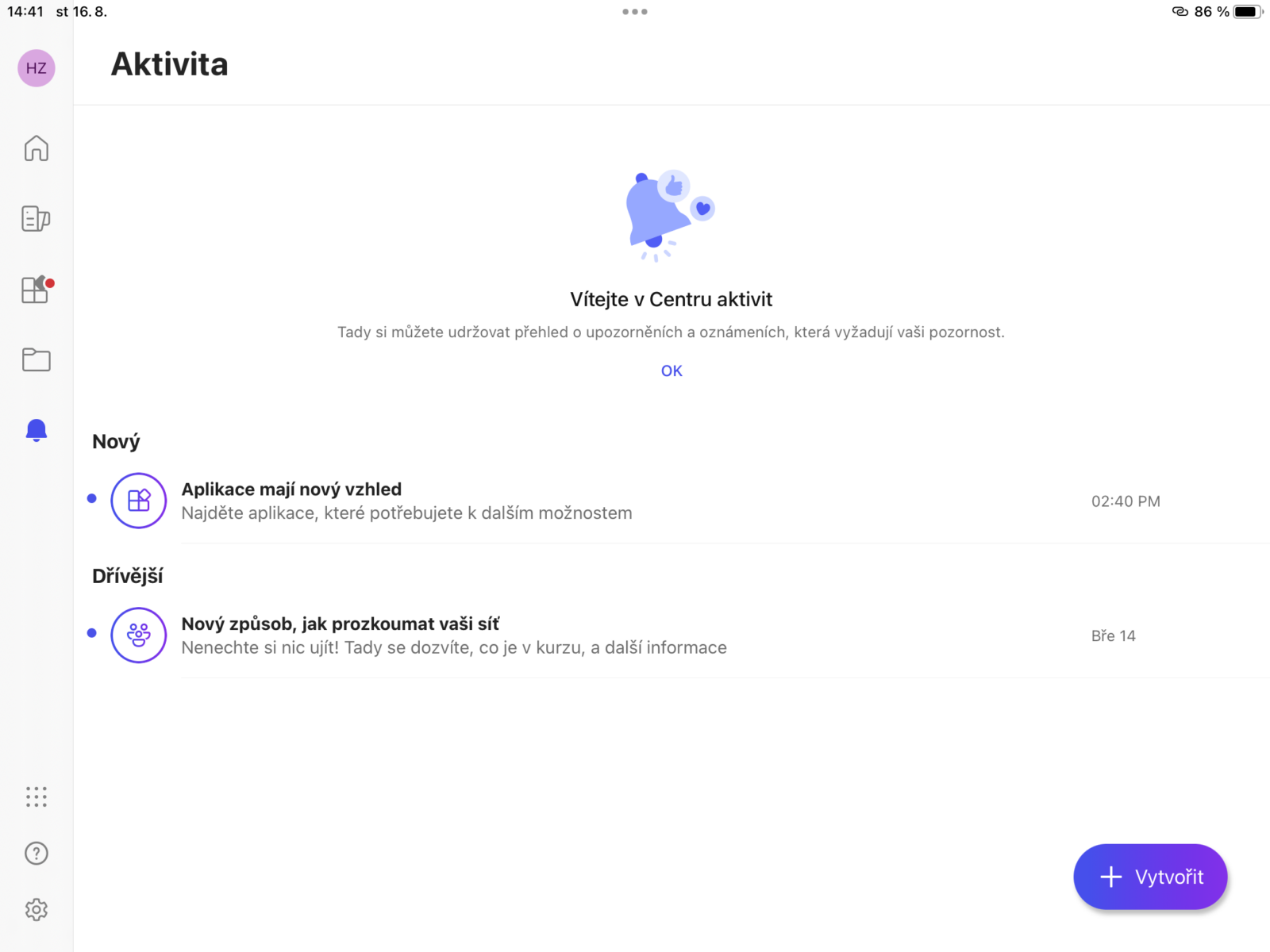The image size is (1270, 952).
Task: Open the nine-dot app launcher
Action: 37,797
